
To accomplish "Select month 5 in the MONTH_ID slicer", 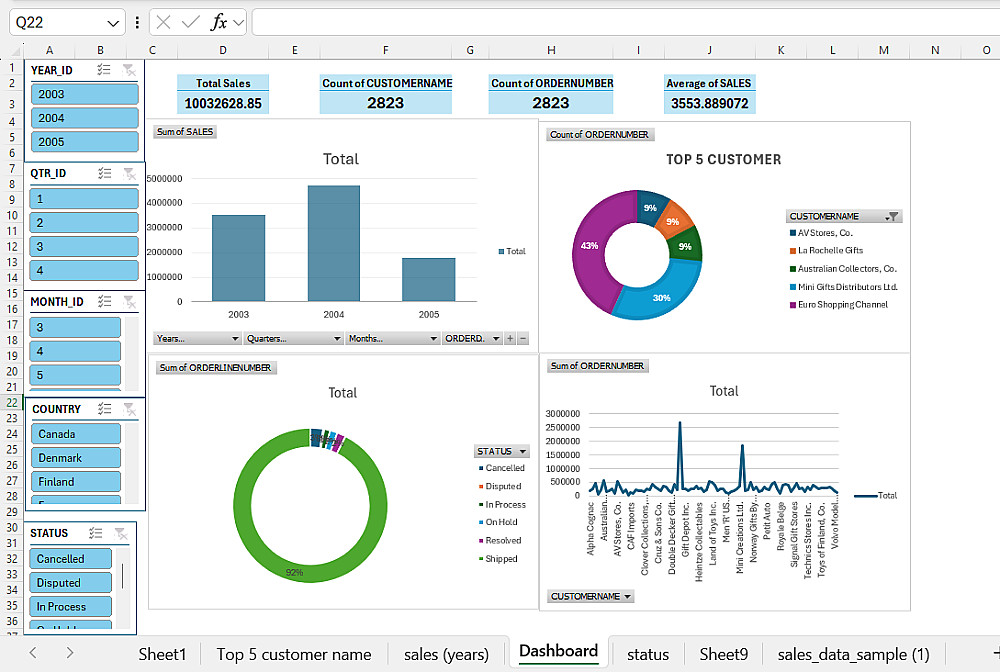I will 75,375.
